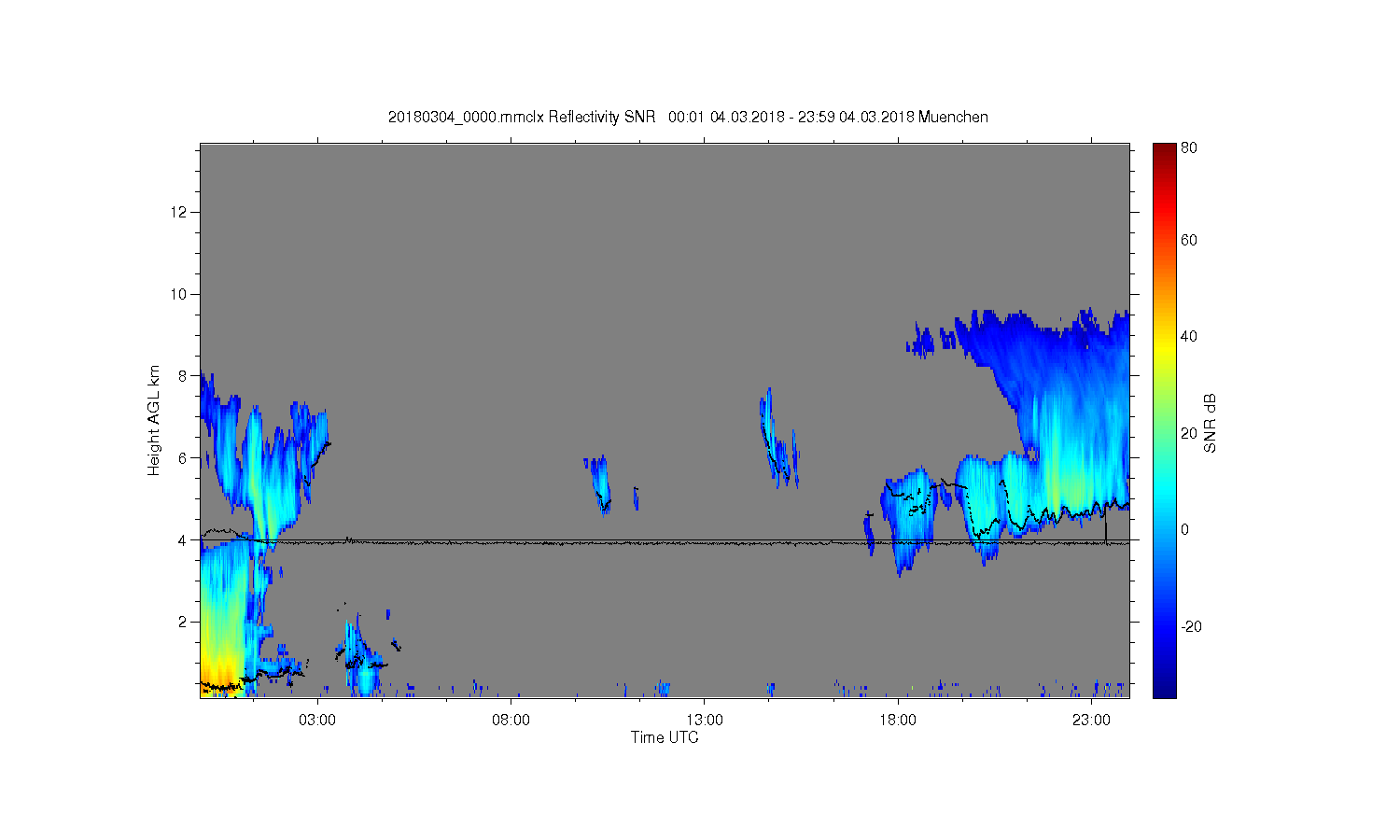Click the colorbar value 40
The image size is (1400, 840).
click(1189, 337)
